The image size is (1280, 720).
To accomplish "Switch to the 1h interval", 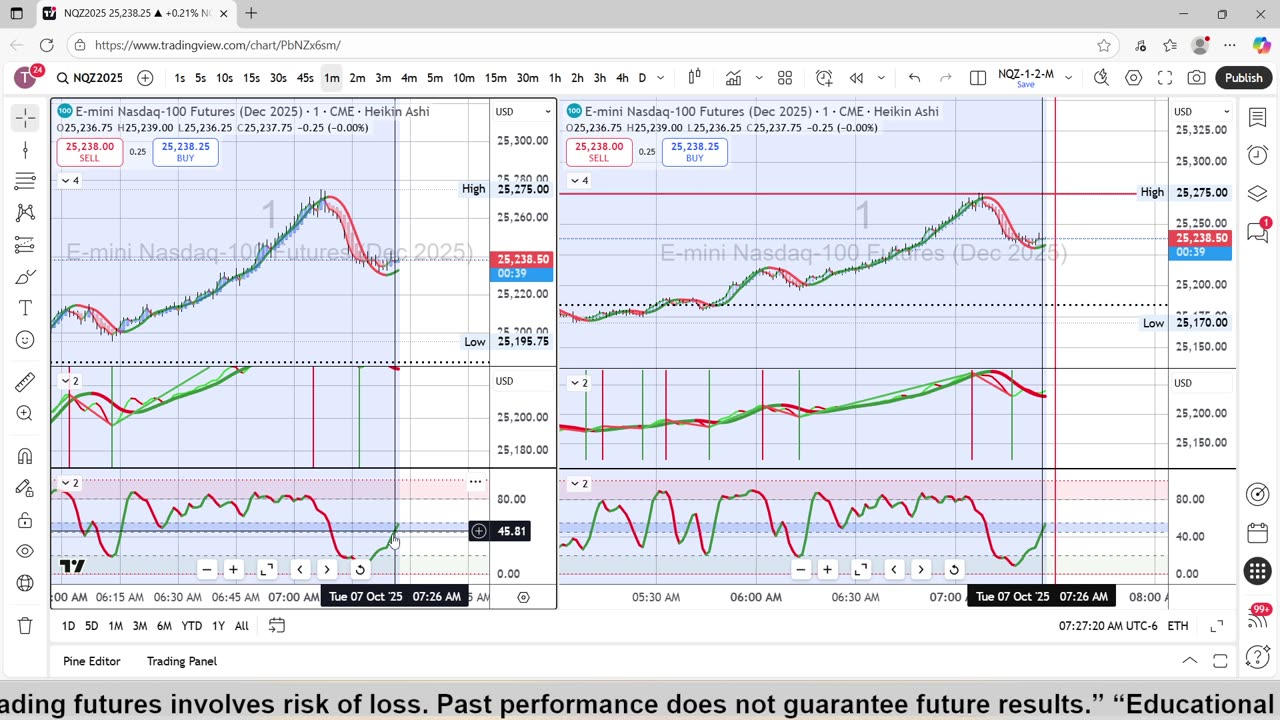I will click(554, 78).
